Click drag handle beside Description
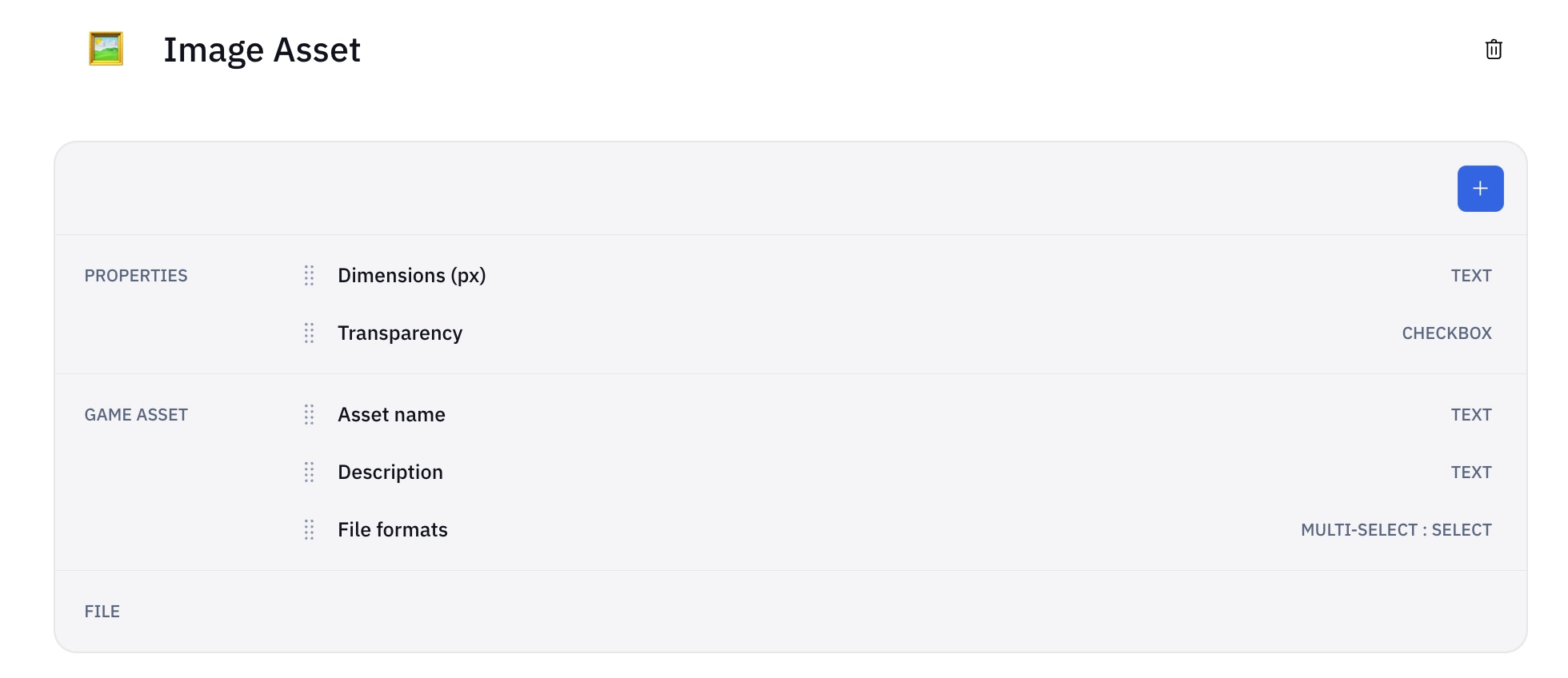The width and height of the screenshot is (1568, 678). pos(309,473)
